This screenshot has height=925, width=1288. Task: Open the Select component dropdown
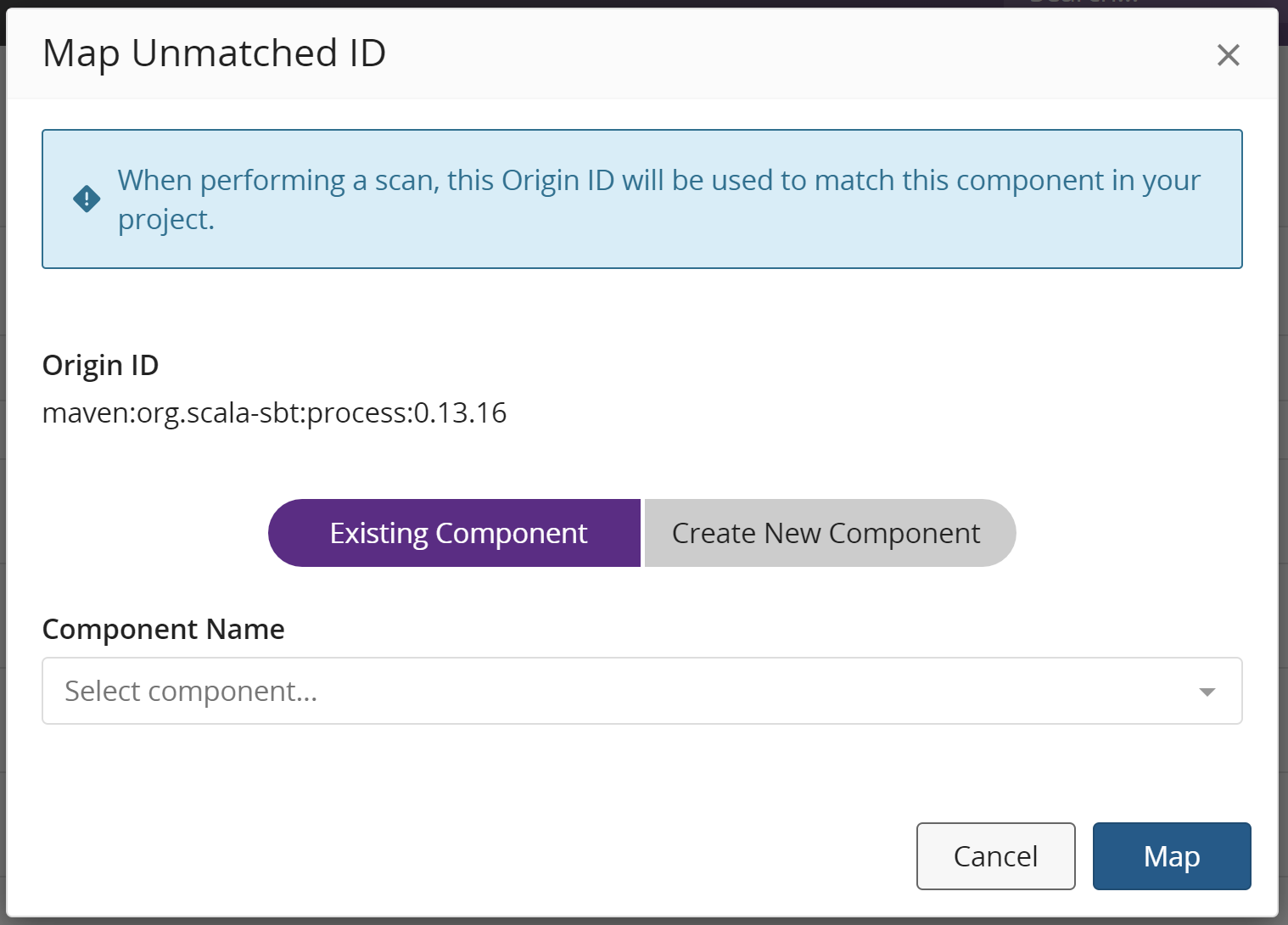click(642, 691)
